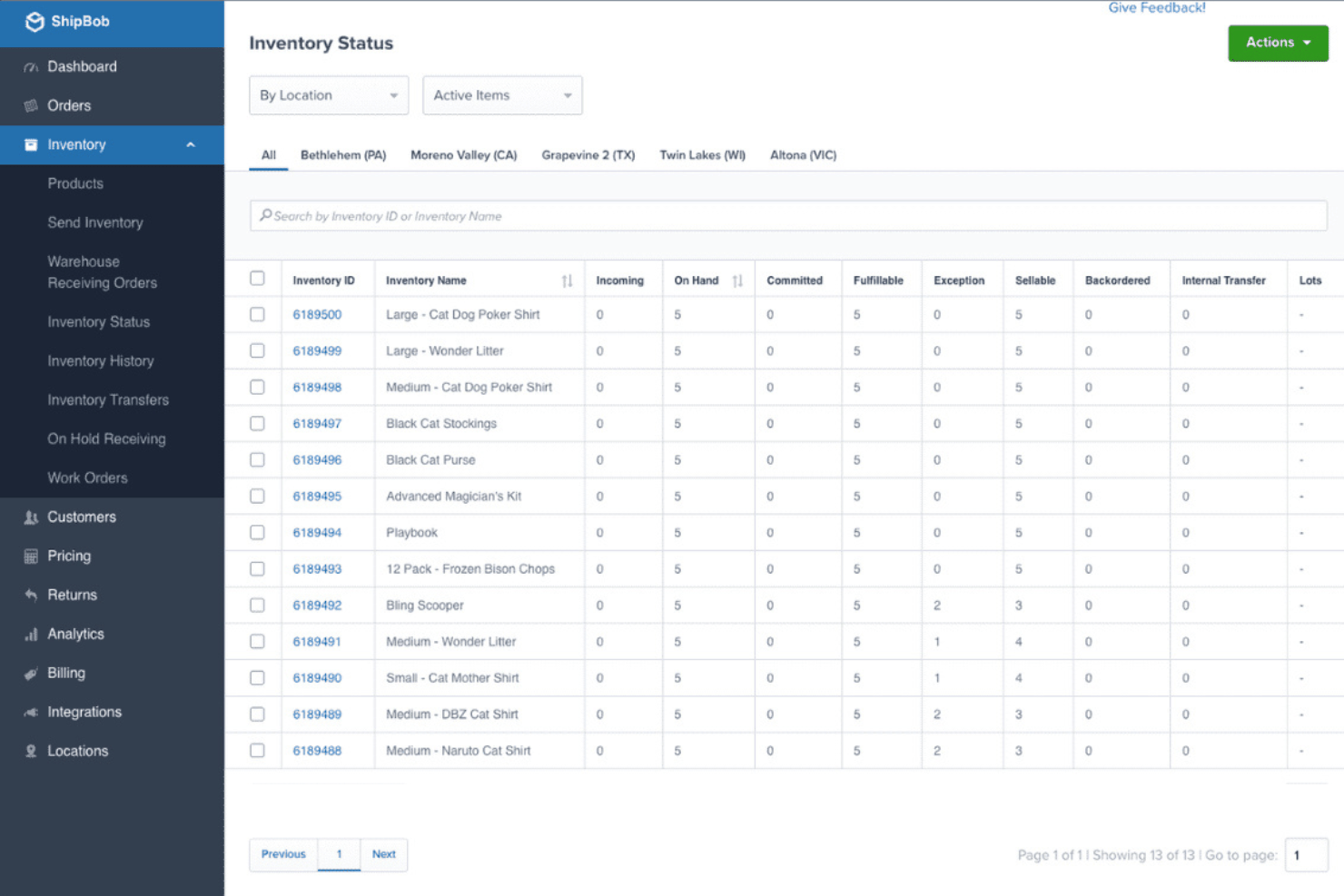Switch to the Moreno Valley (CA) tab
The height and width of the screenshot is (896, 1344).
[x=464, y=155]
